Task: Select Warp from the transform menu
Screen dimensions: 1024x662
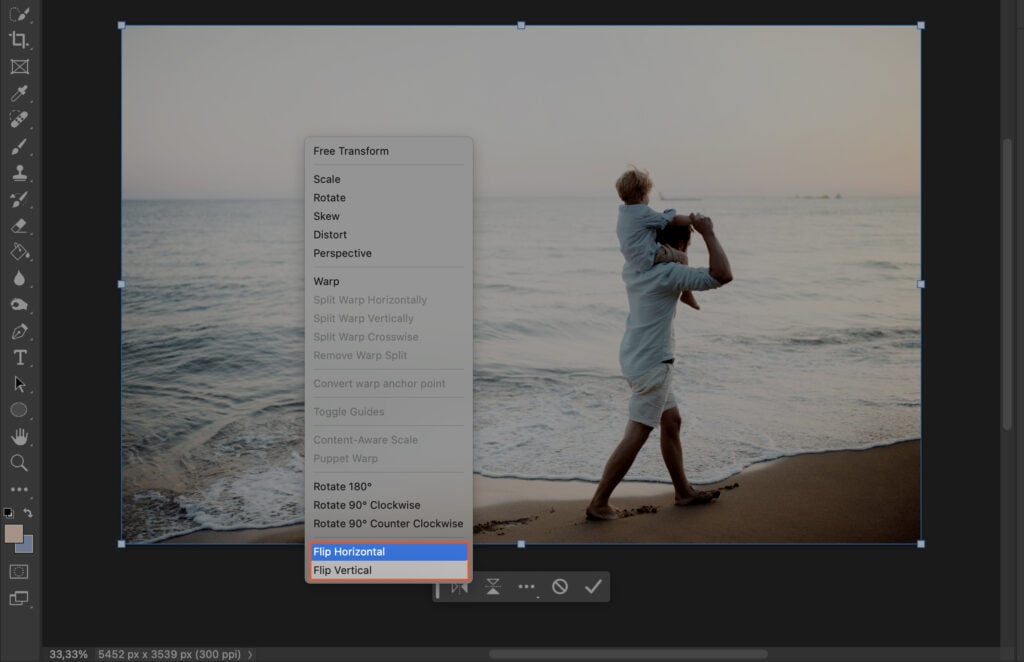Action: tap(326, 281)
